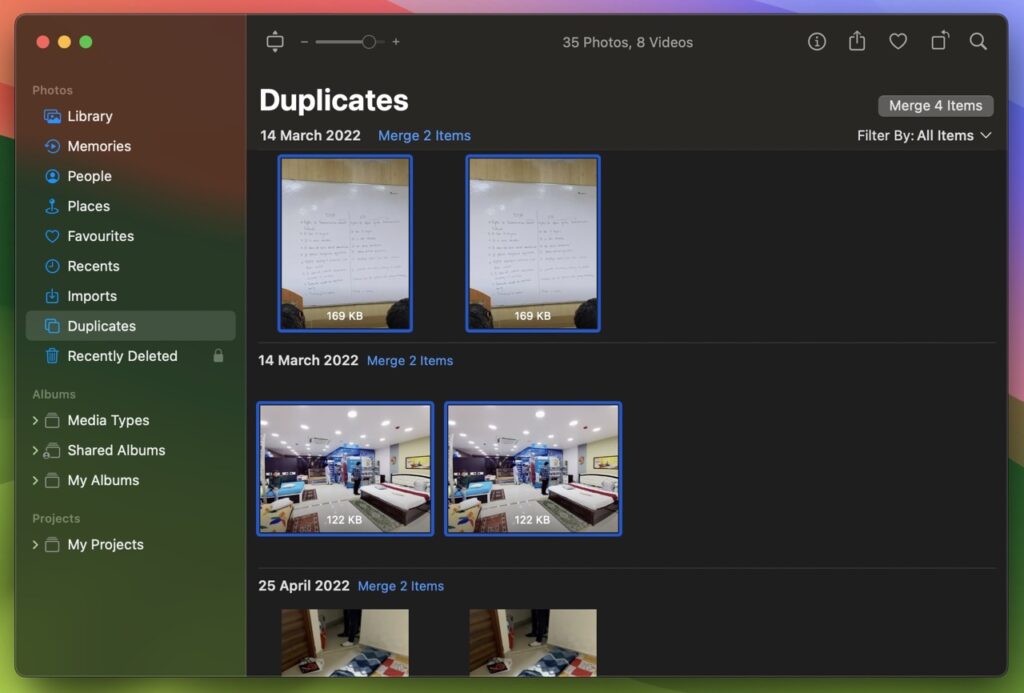Click the Places pin icon
This screenshot has height=693, width=1024.
coord(52,206)
